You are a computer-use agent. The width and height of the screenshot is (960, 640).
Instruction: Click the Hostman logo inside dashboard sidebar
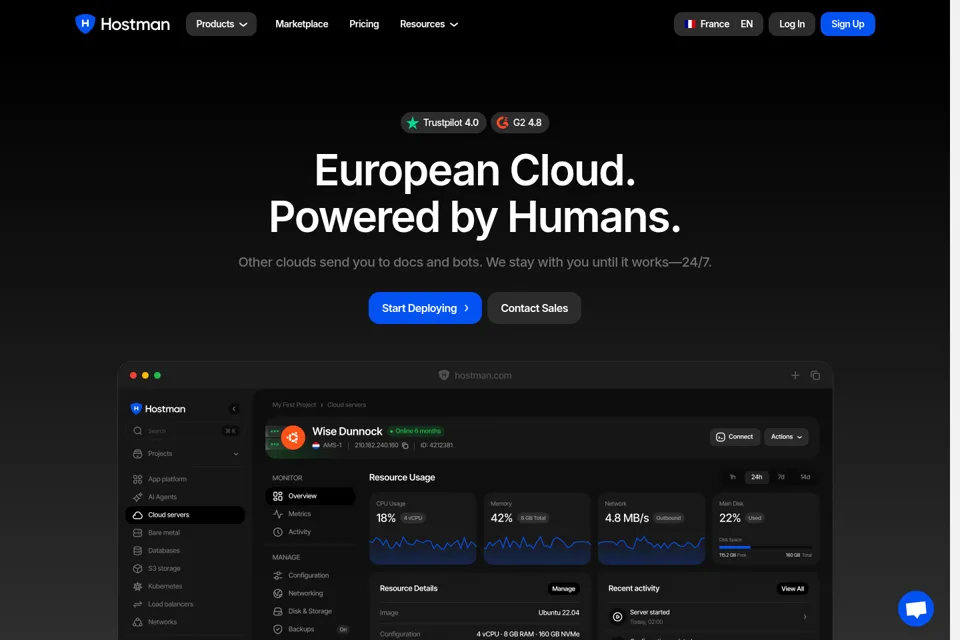[x=158, y=408]
